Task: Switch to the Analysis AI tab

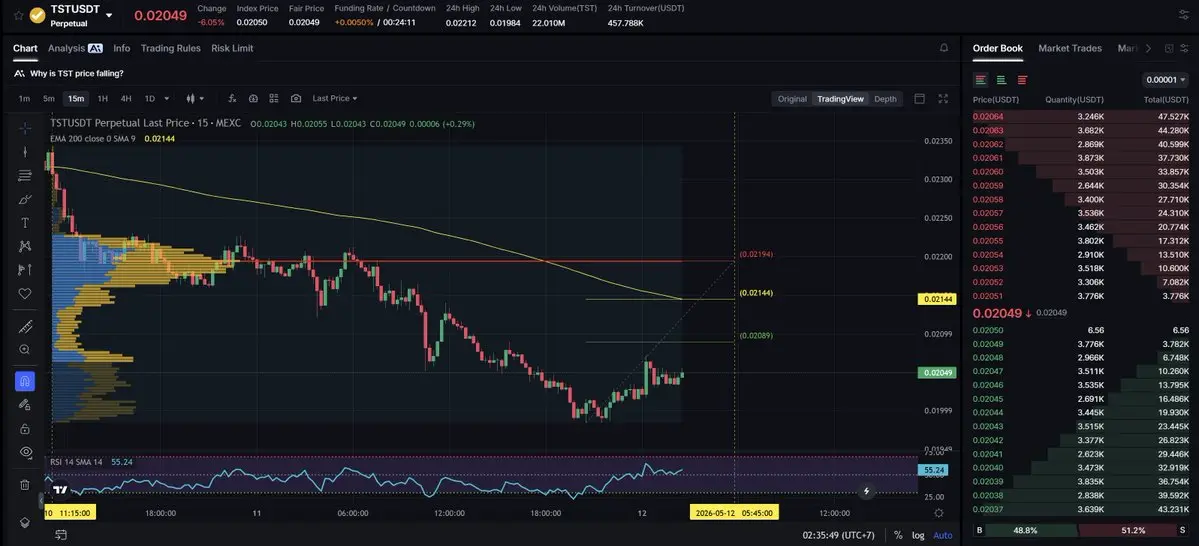Action: pos(75,48)
